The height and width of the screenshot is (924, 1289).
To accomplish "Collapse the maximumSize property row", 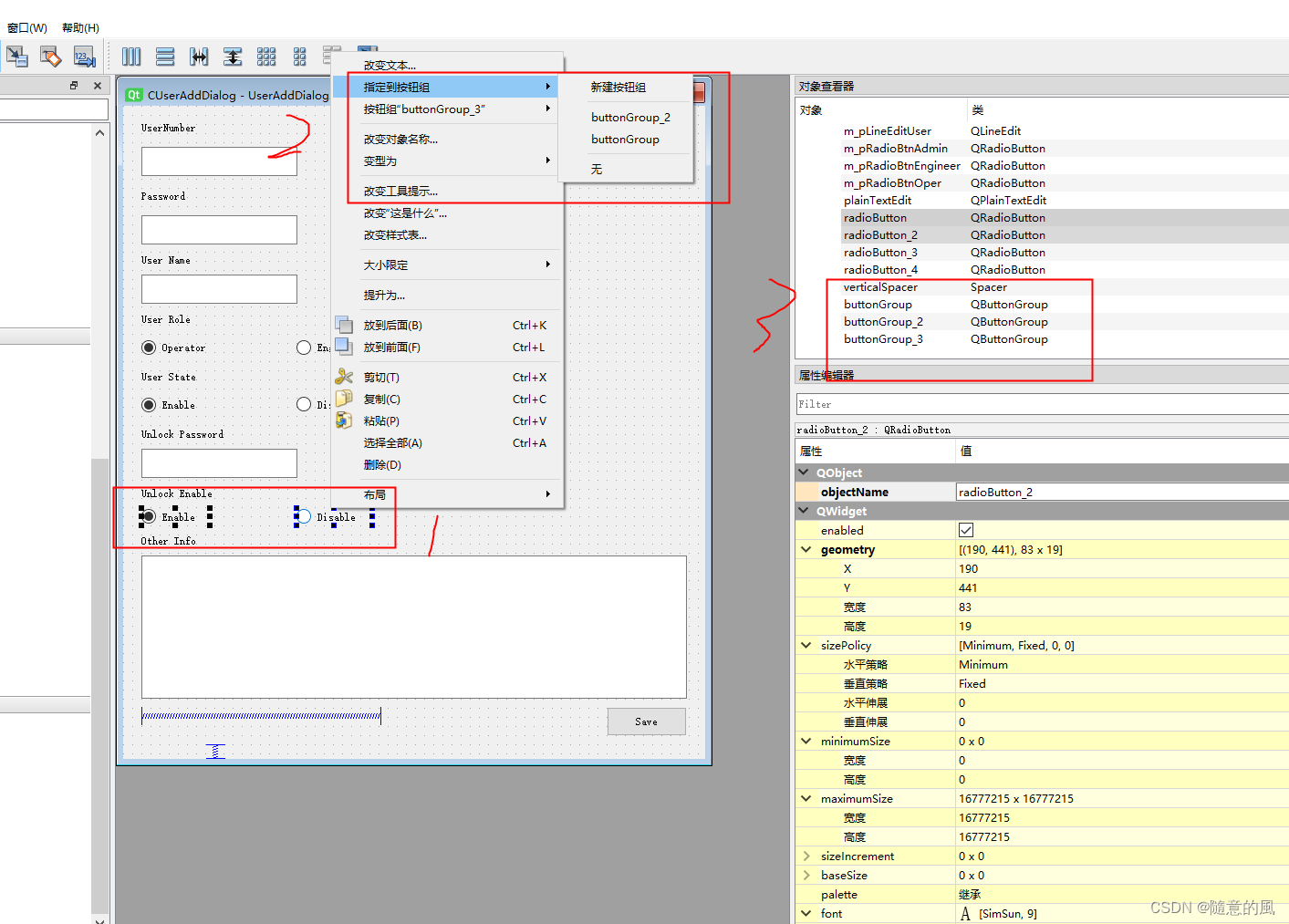I will click(806, 798).
